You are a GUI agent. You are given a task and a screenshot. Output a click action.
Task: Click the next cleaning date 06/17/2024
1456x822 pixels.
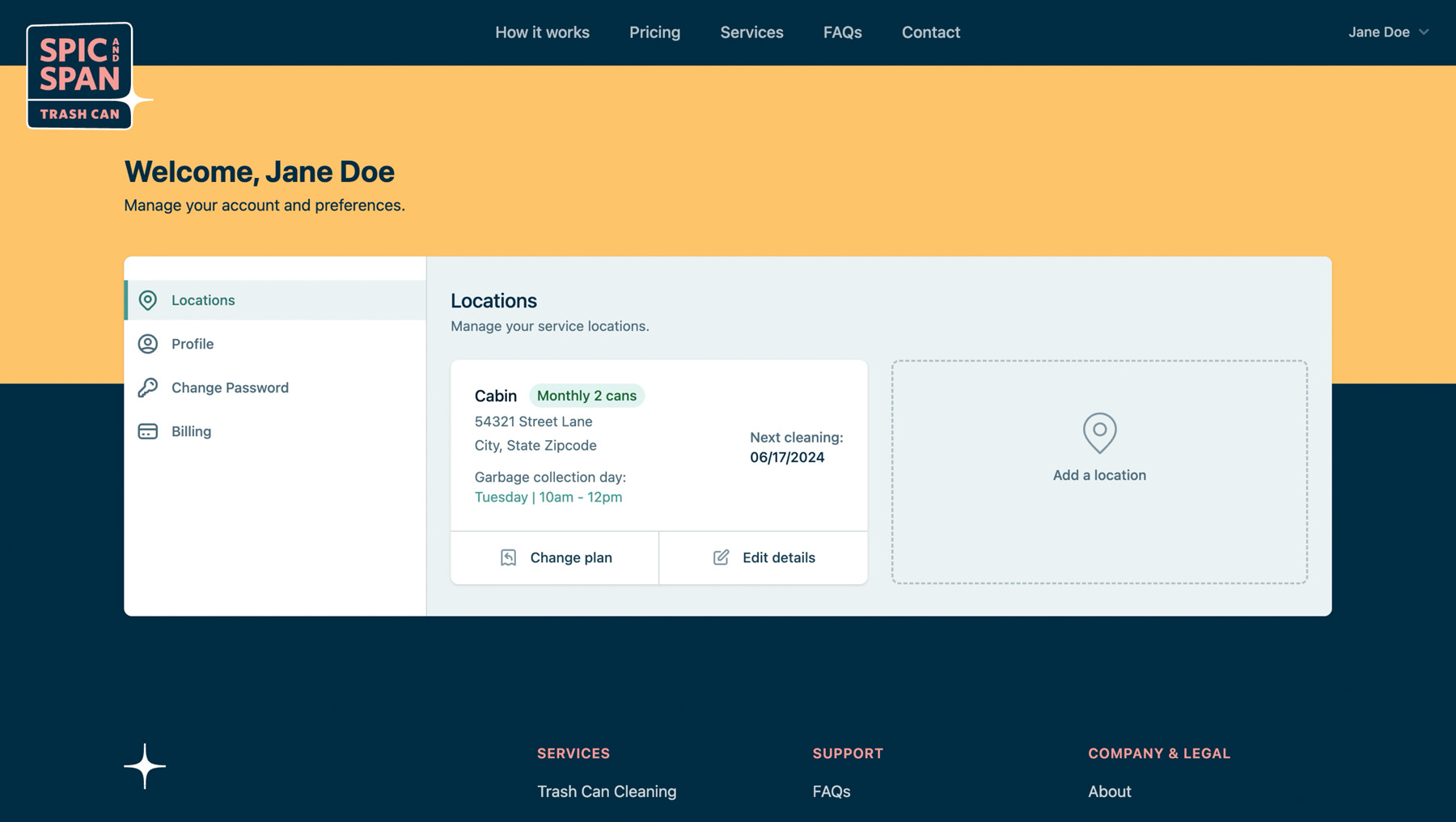point(787,457)
